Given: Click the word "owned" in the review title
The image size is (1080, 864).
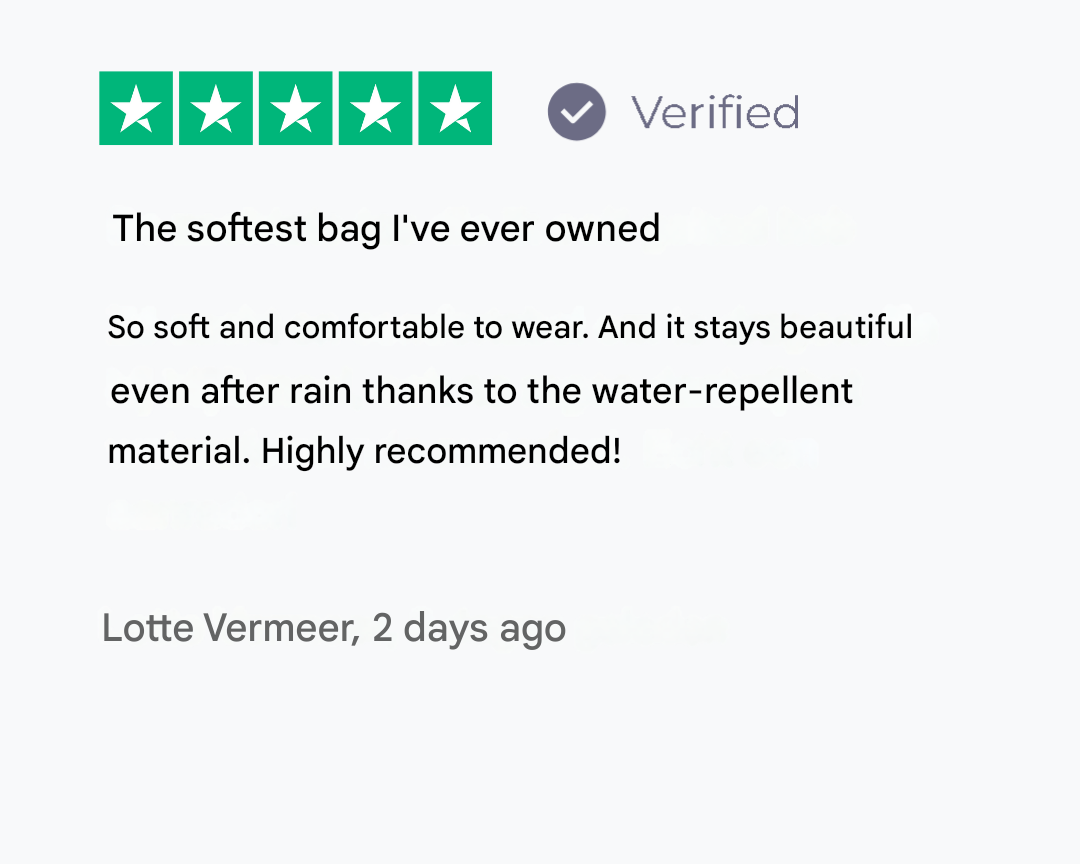Looking at the screenshot, I should 602,229.
